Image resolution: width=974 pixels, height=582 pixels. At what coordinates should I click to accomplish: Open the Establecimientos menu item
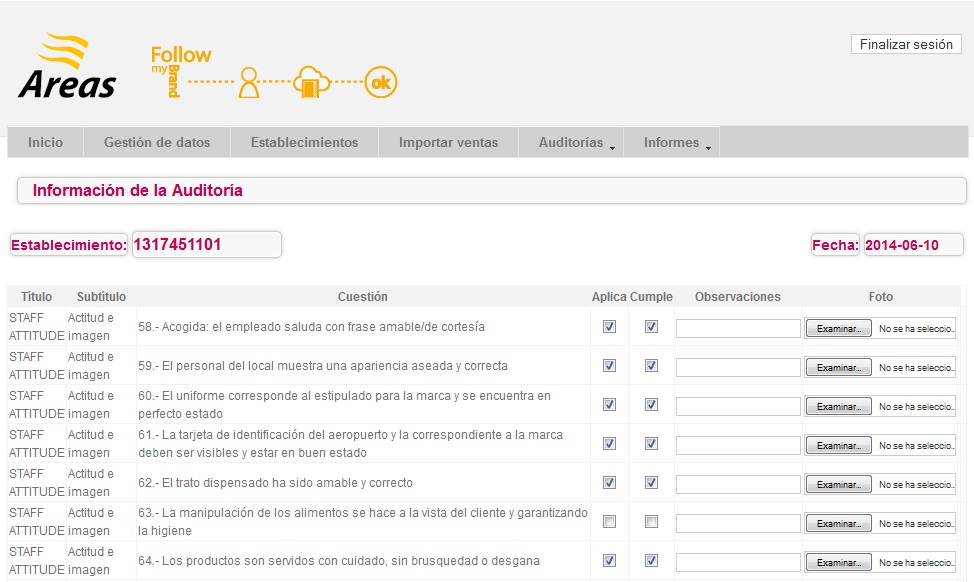(x=304, y=143)
